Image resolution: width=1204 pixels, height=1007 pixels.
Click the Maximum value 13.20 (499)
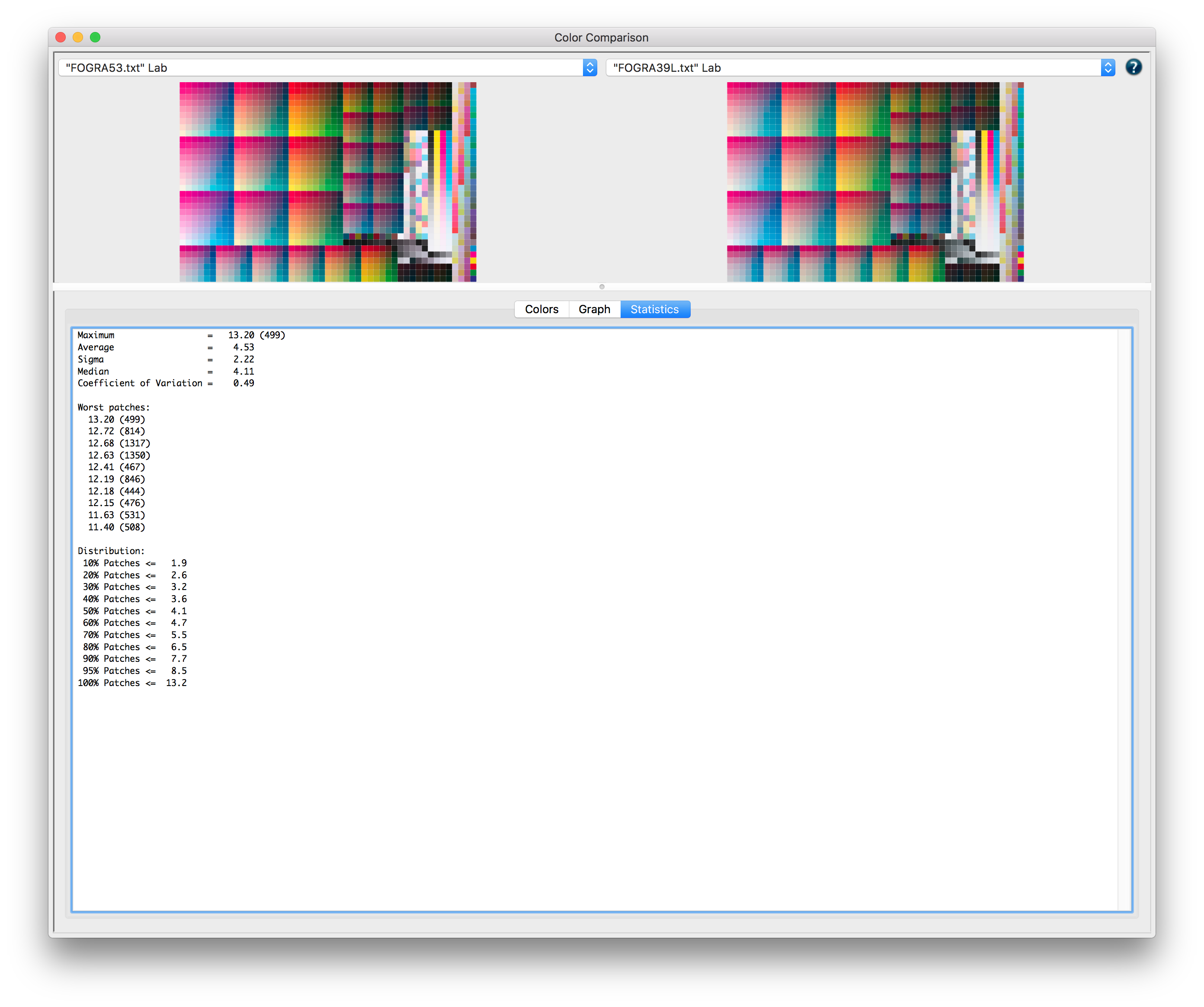256,335
